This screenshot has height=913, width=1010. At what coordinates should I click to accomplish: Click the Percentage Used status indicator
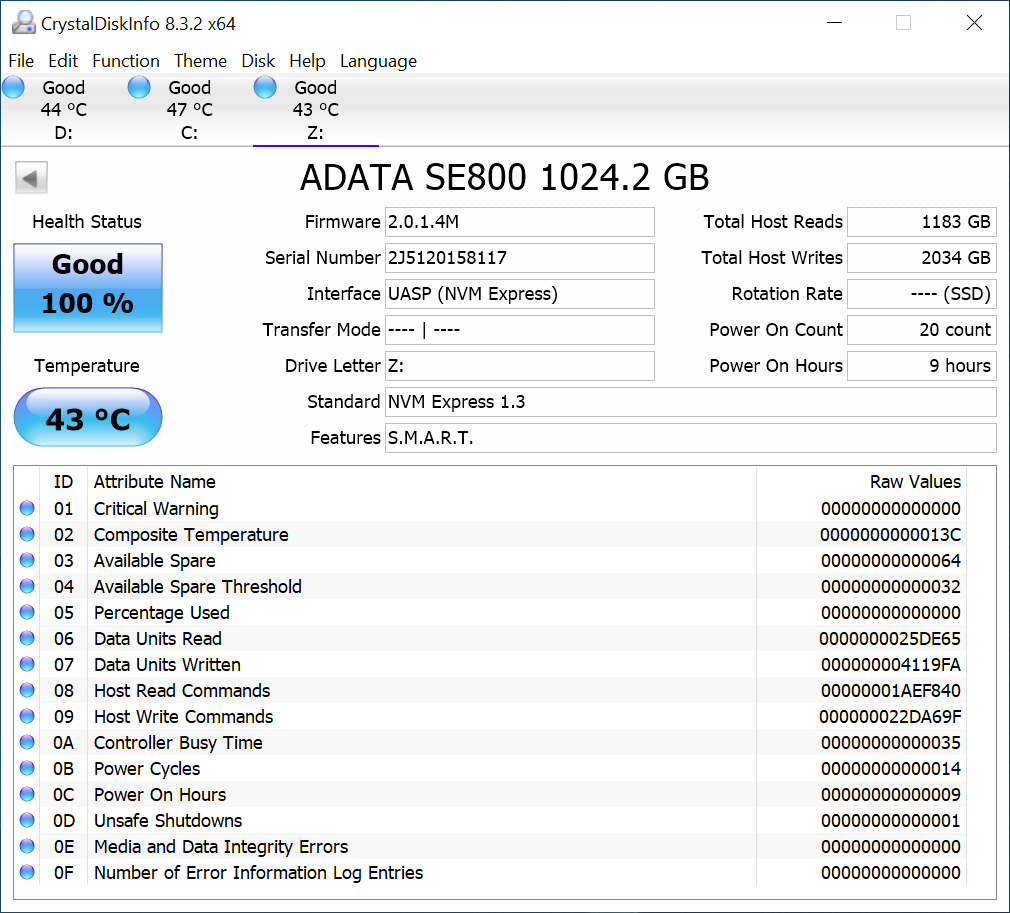click(x=27, y=613)
